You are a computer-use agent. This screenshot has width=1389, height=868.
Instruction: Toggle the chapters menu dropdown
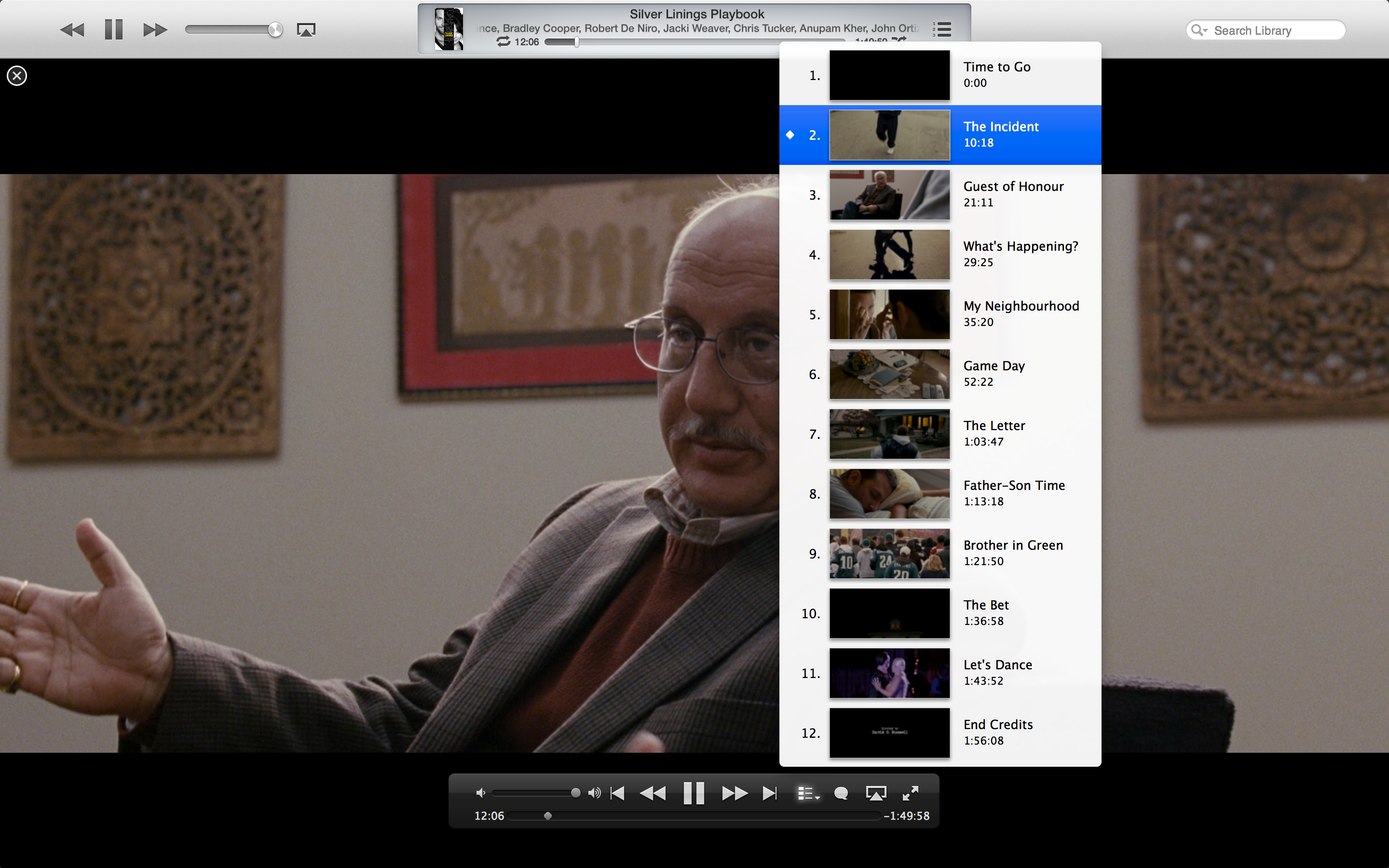808,793
